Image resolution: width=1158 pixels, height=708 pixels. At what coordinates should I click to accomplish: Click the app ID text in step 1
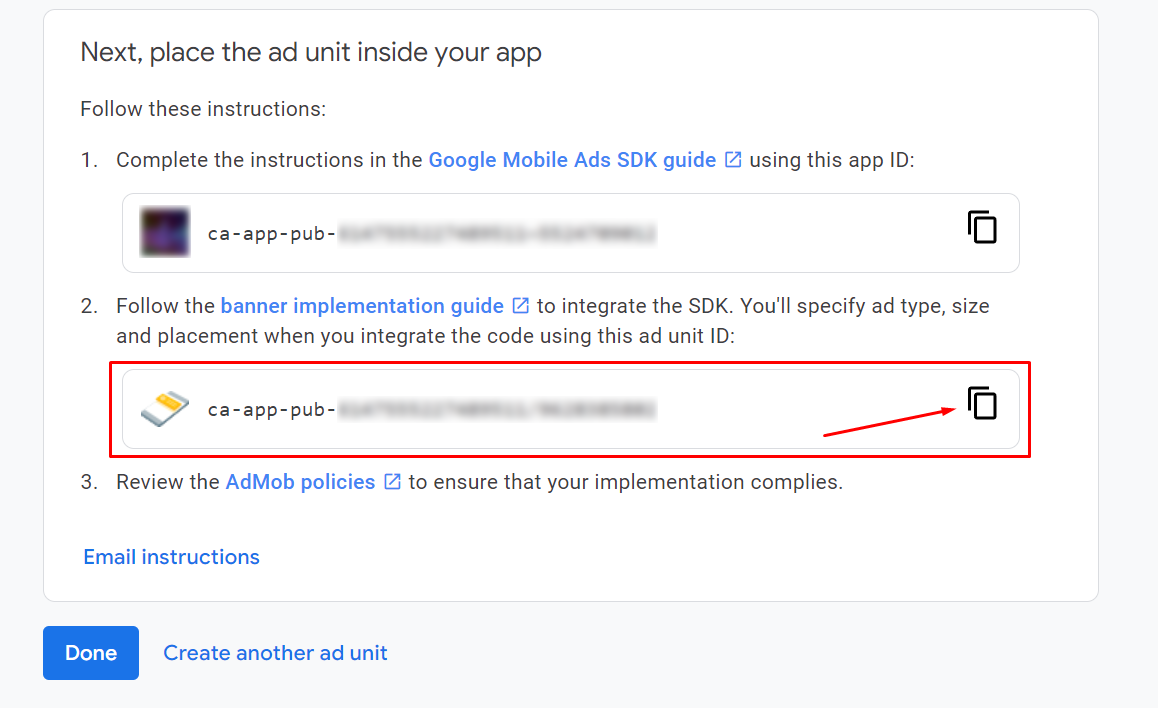coord(431,234)
